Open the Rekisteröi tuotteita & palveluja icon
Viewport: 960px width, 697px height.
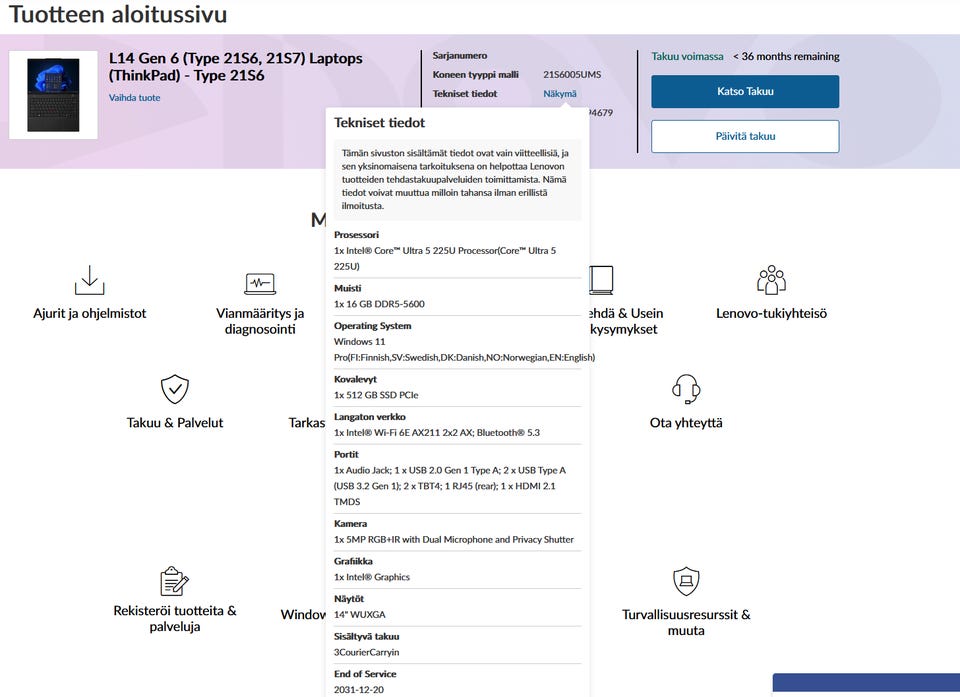tap(174, 581)
